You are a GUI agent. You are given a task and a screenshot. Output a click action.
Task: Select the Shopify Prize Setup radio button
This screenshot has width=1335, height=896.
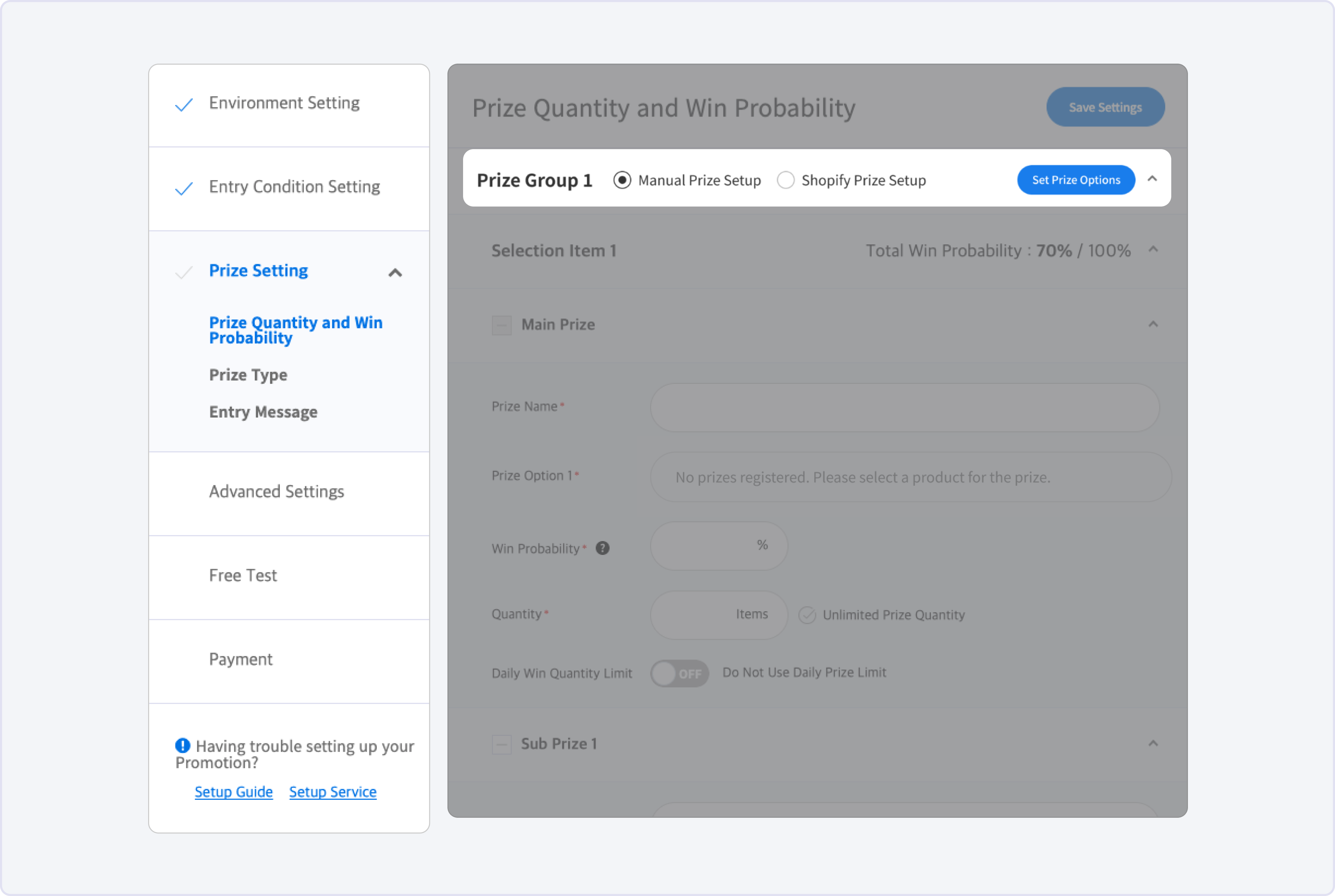pos(785,180)
